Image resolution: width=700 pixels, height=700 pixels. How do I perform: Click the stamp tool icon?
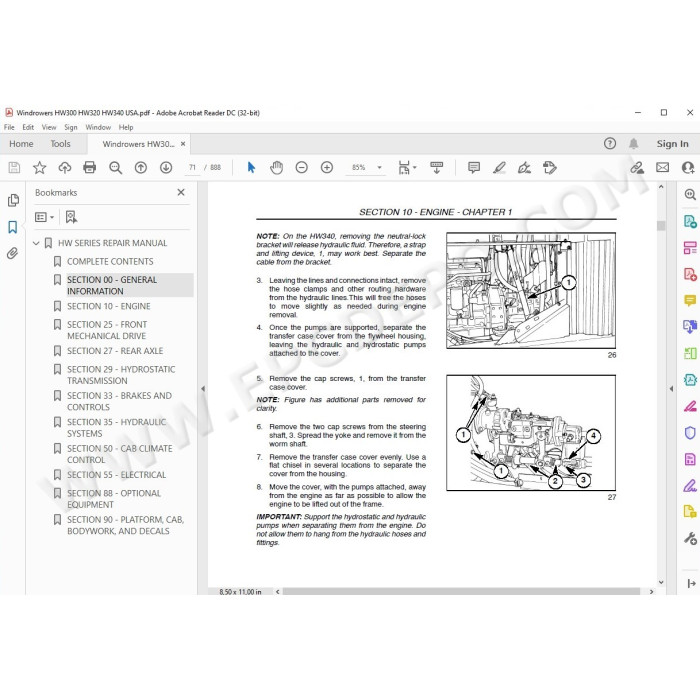tap(550, 167)
